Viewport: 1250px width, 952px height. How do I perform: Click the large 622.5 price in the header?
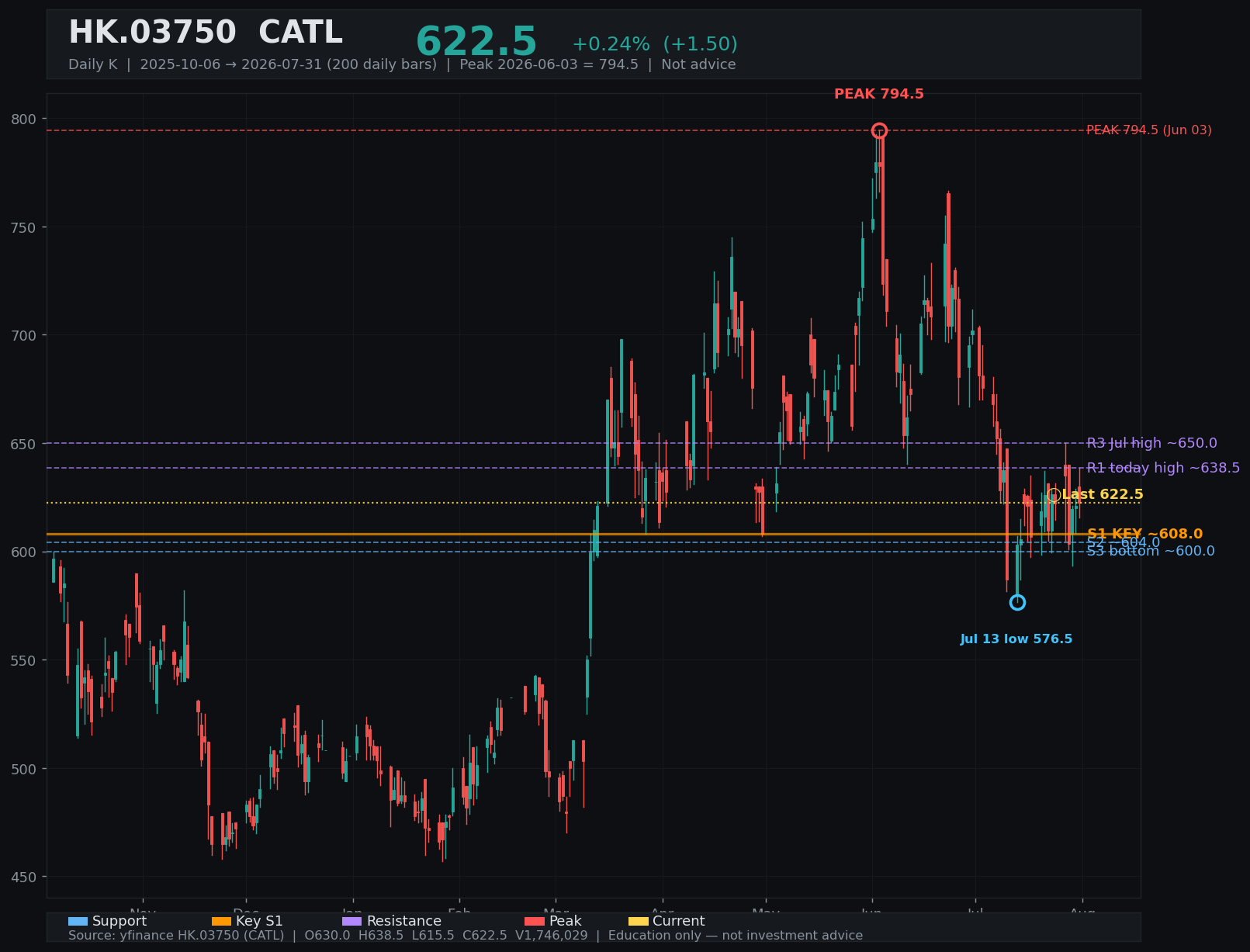coord(476,42)
